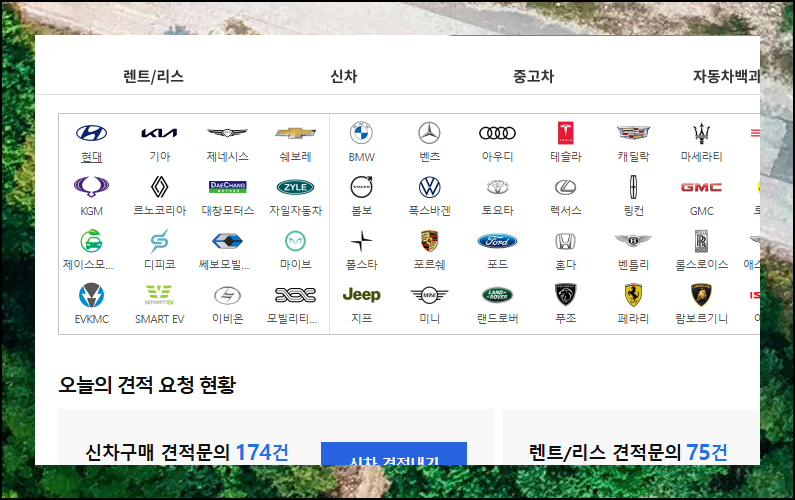Open the 신차 menu tab

pos(344,77)
